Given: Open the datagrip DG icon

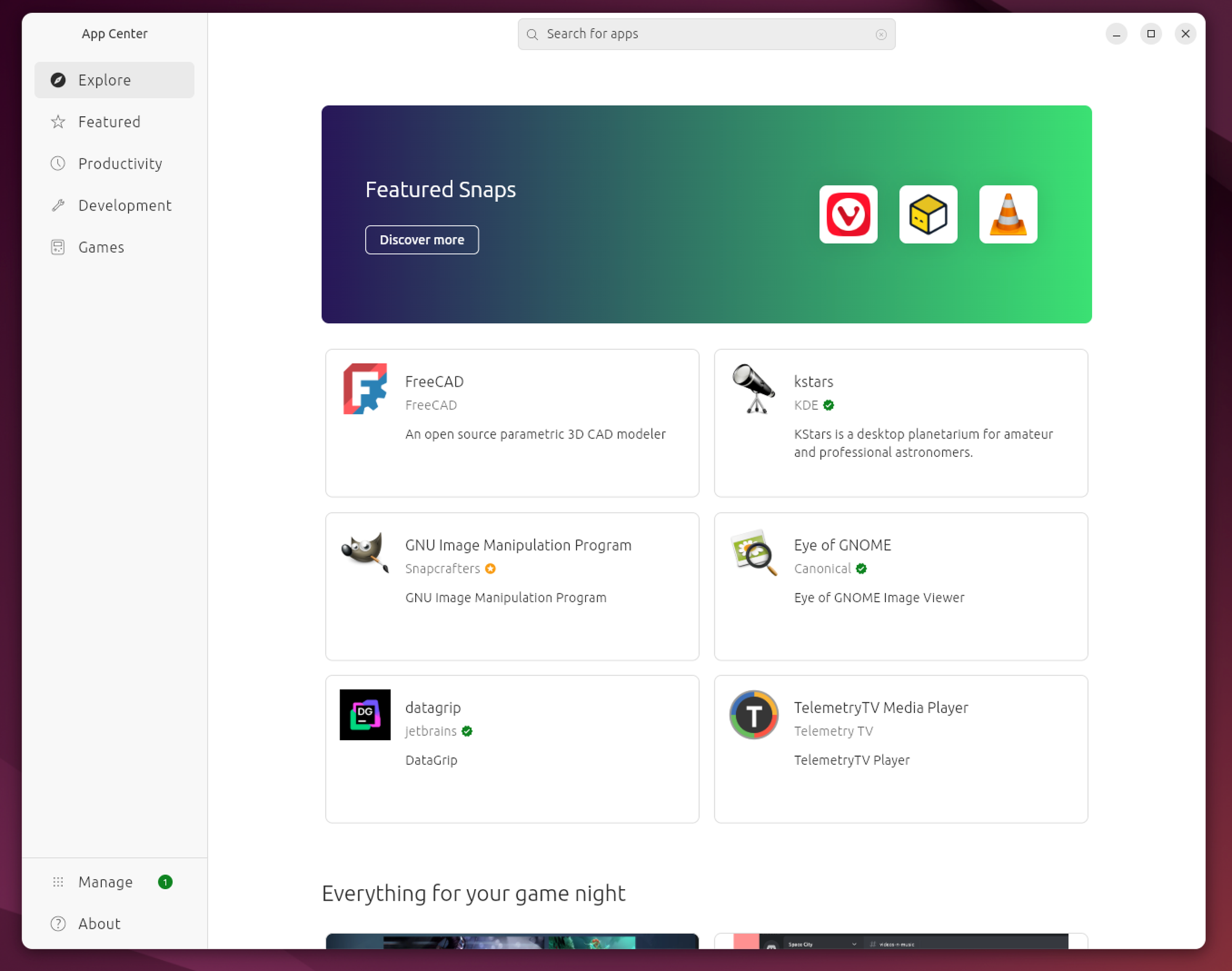Looking at the screenshot, I should coord(365,714).
